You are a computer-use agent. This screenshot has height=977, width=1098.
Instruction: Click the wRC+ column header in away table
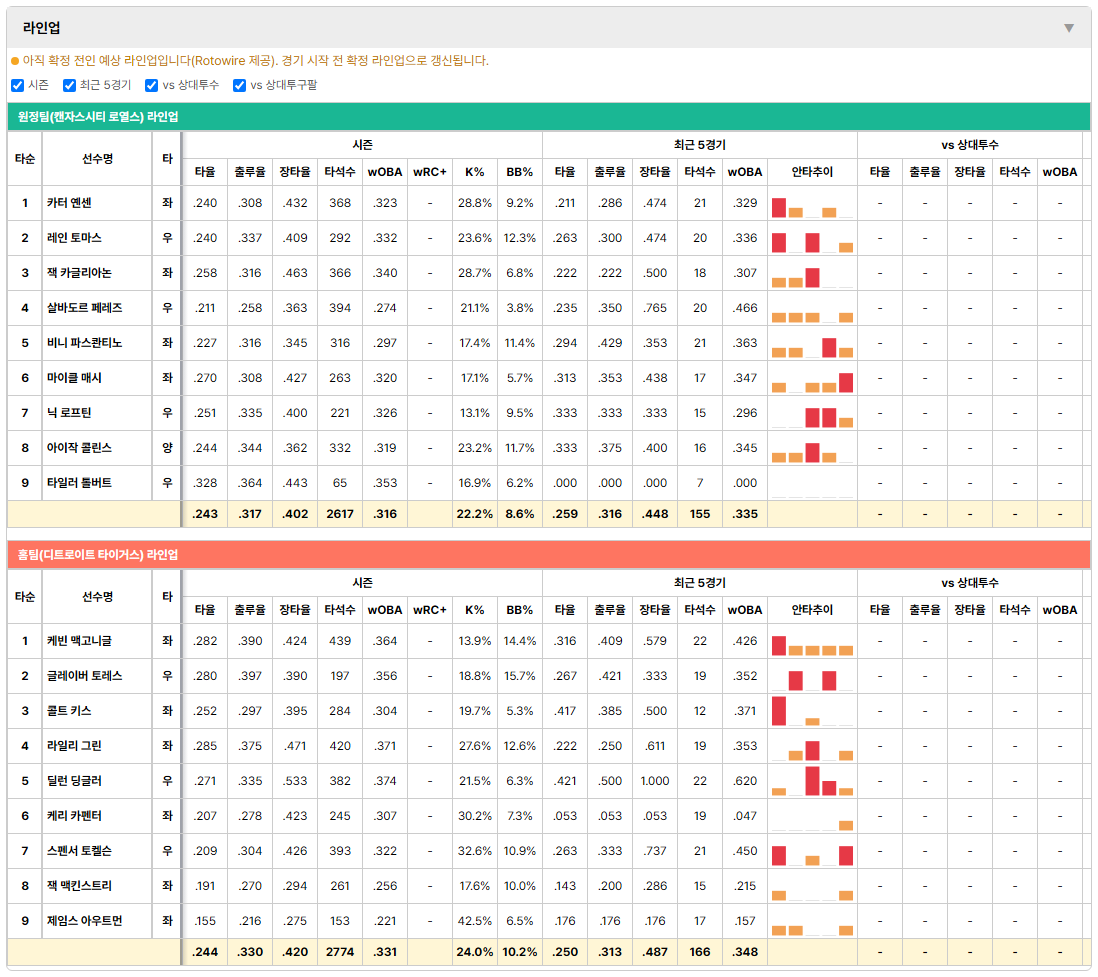click(429, 172)
